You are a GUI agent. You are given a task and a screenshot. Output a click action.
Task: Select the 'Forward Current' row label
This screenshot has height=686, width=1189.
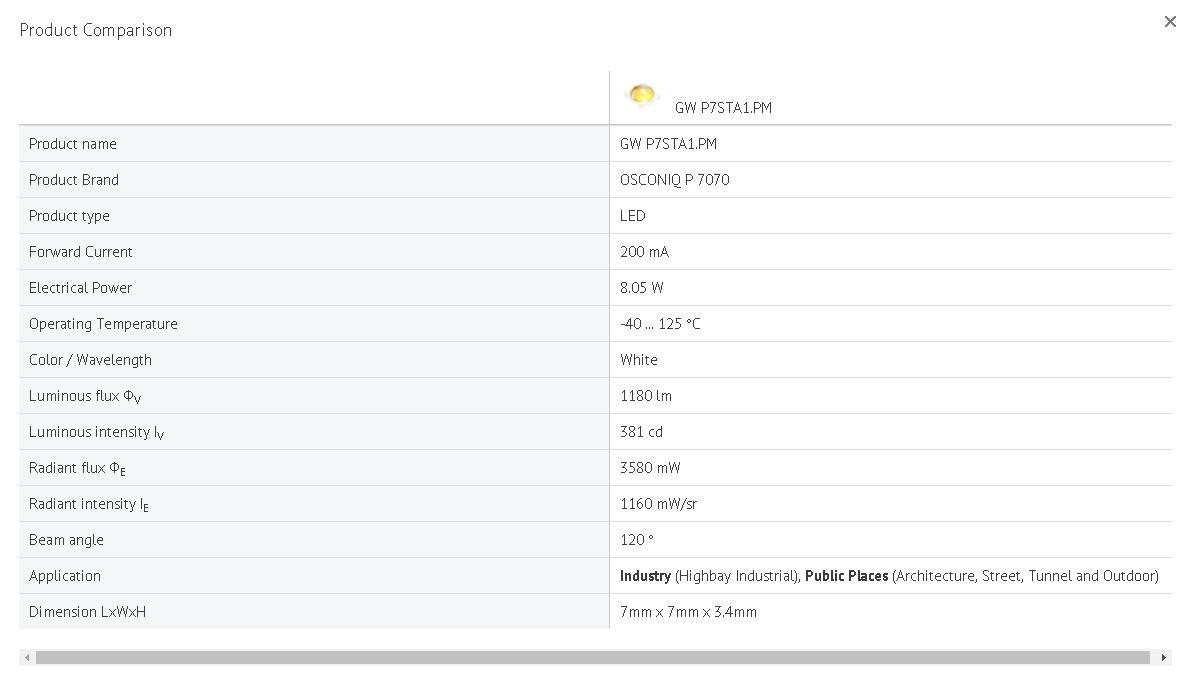pyautogui.click(x=80, y=252)
